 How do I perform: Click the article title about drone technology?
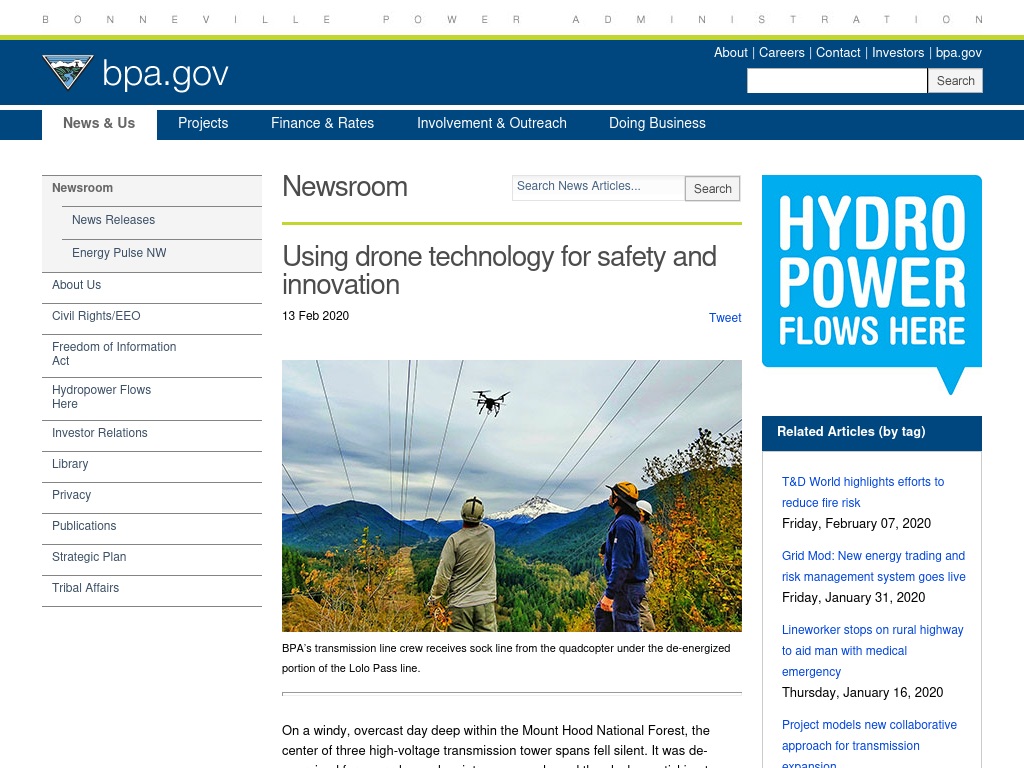click(x=500, y=271)
